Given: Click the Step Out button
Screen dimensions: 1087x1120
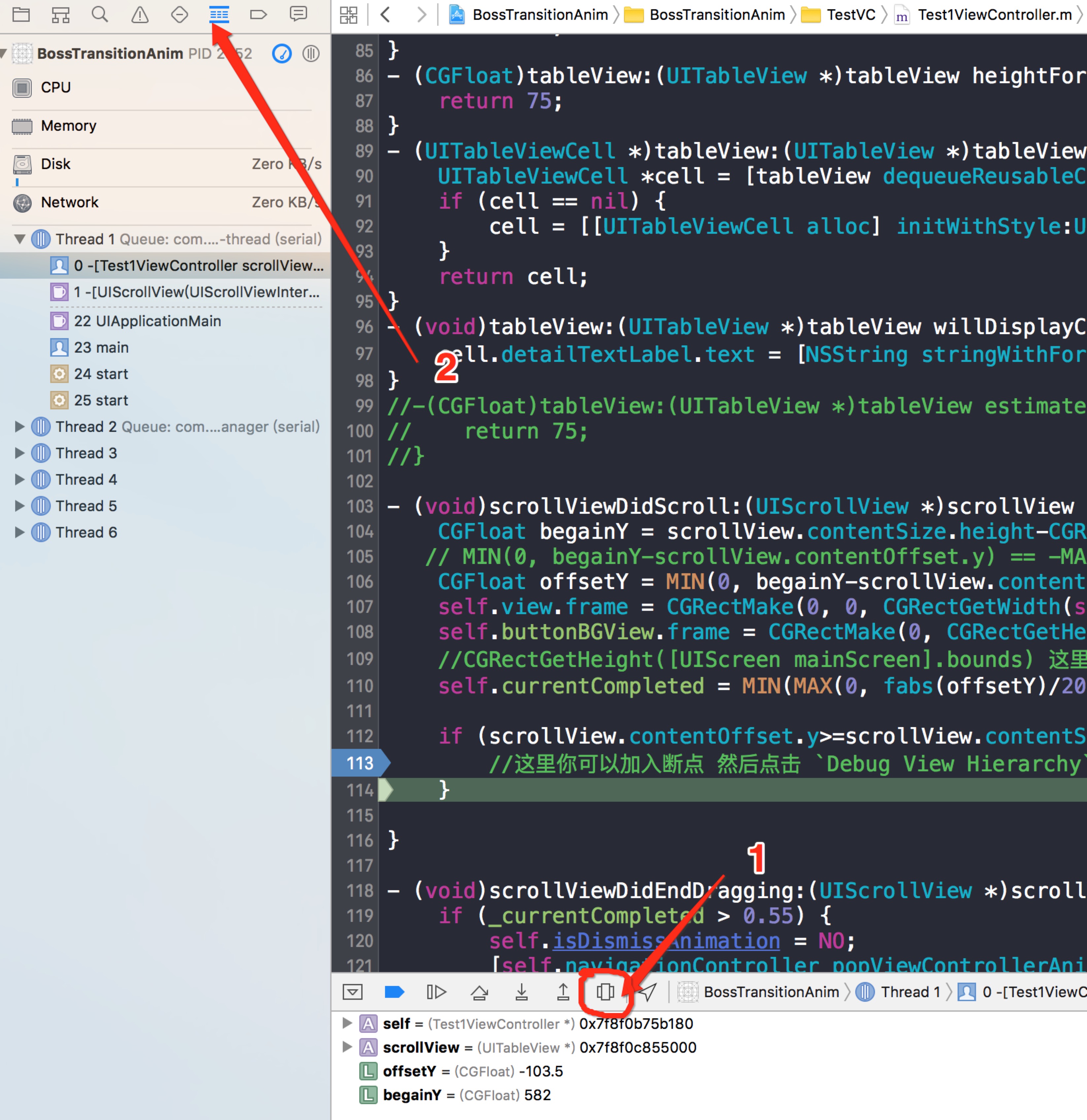Looking at the screenshot, I should [563, 992].
